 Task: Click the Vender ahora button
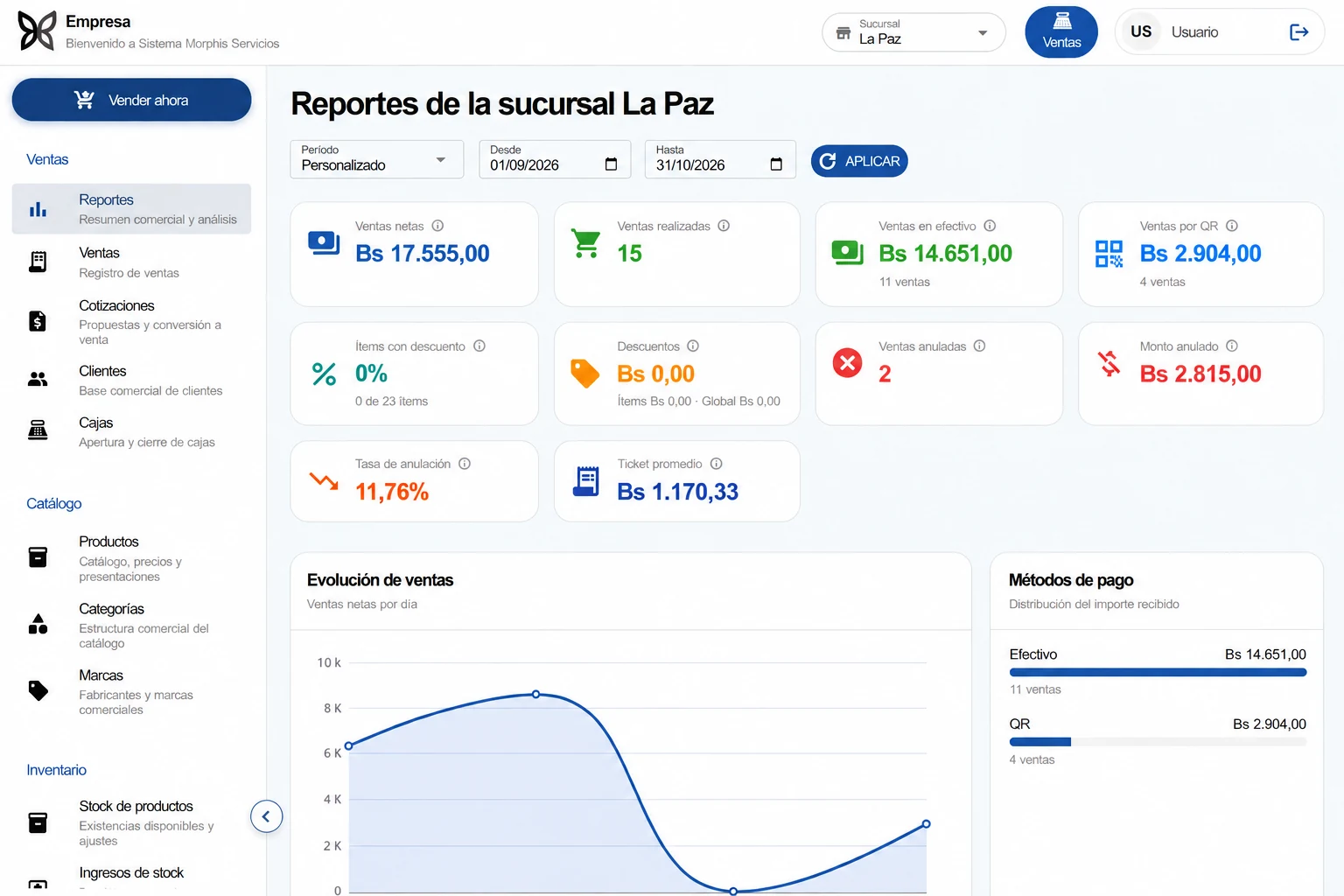click(x=131, y=100)
